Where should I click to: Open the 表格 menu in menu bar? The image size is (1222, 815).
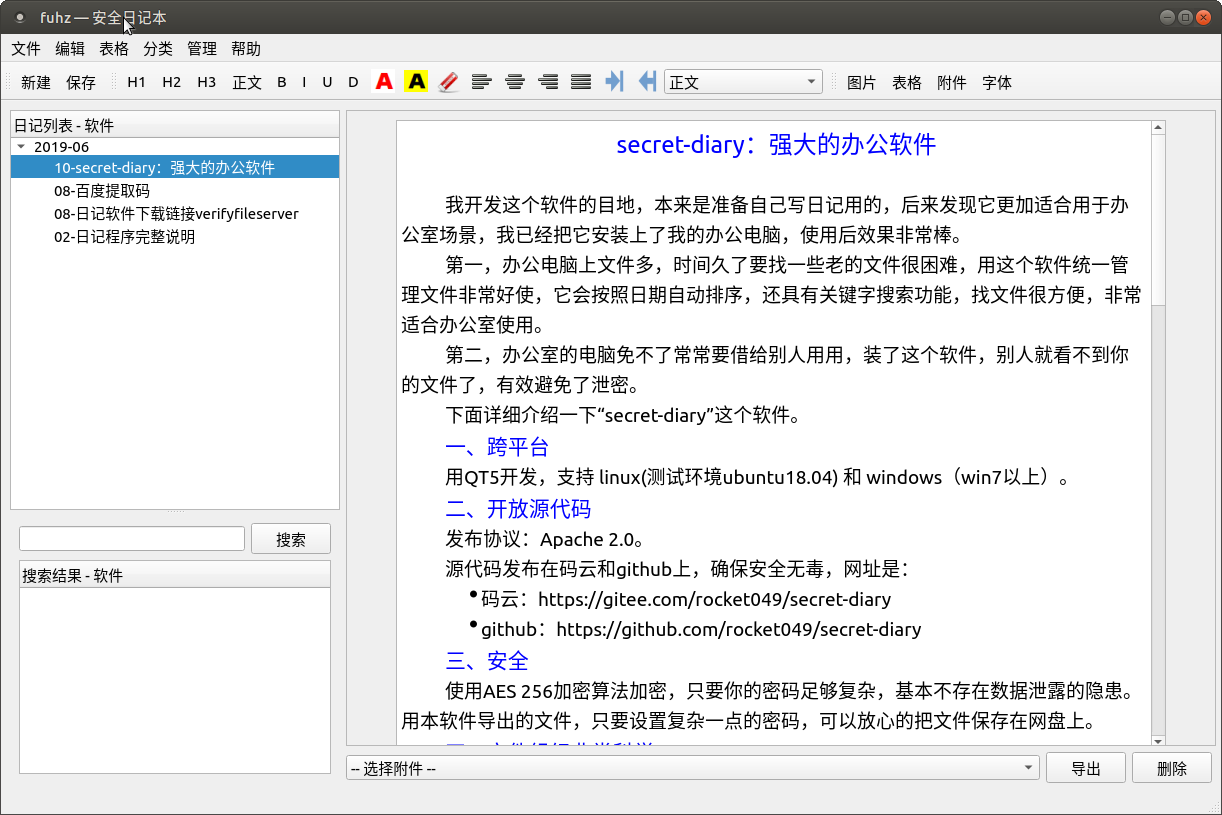(114, 48)
